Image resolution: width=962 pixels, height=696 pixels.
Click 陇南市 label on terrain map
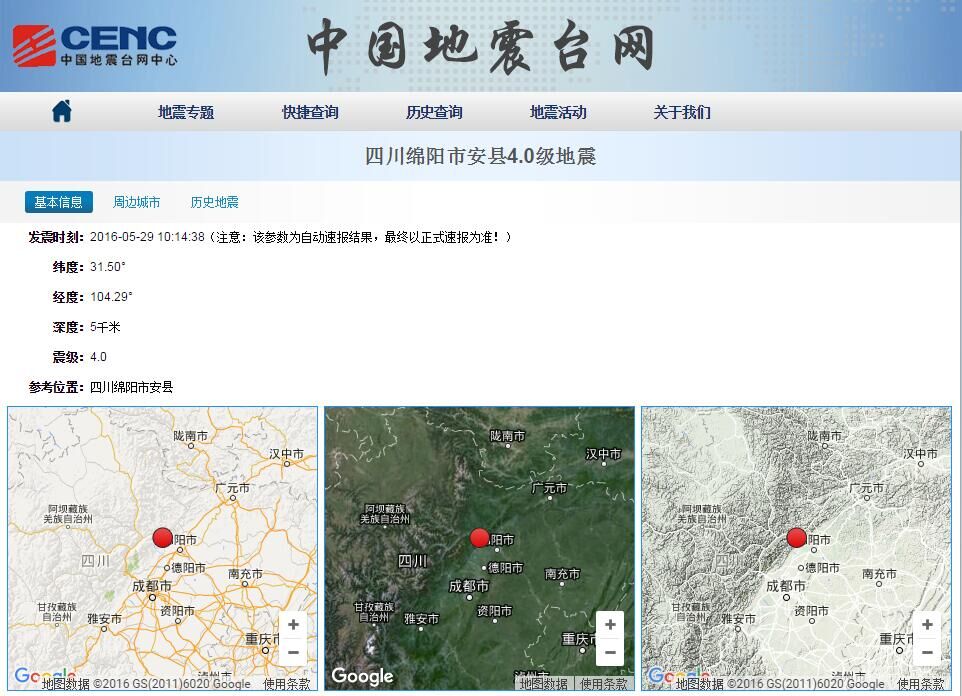pos(824,435)
